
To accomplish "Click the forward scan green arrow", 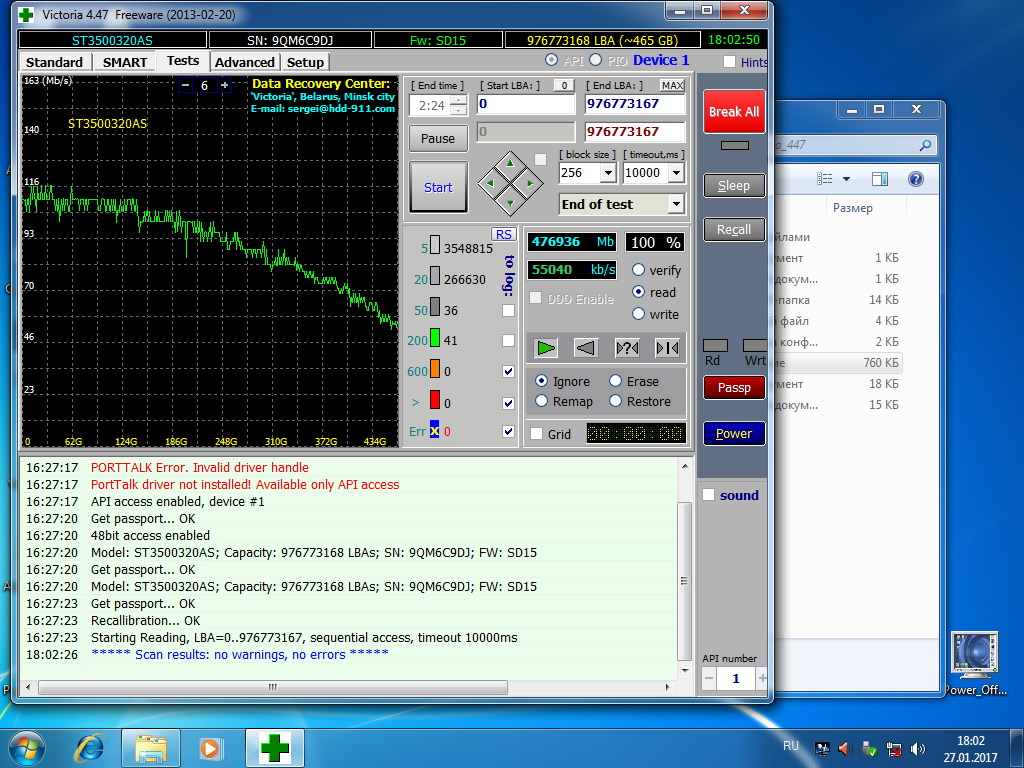I will 545,348.
